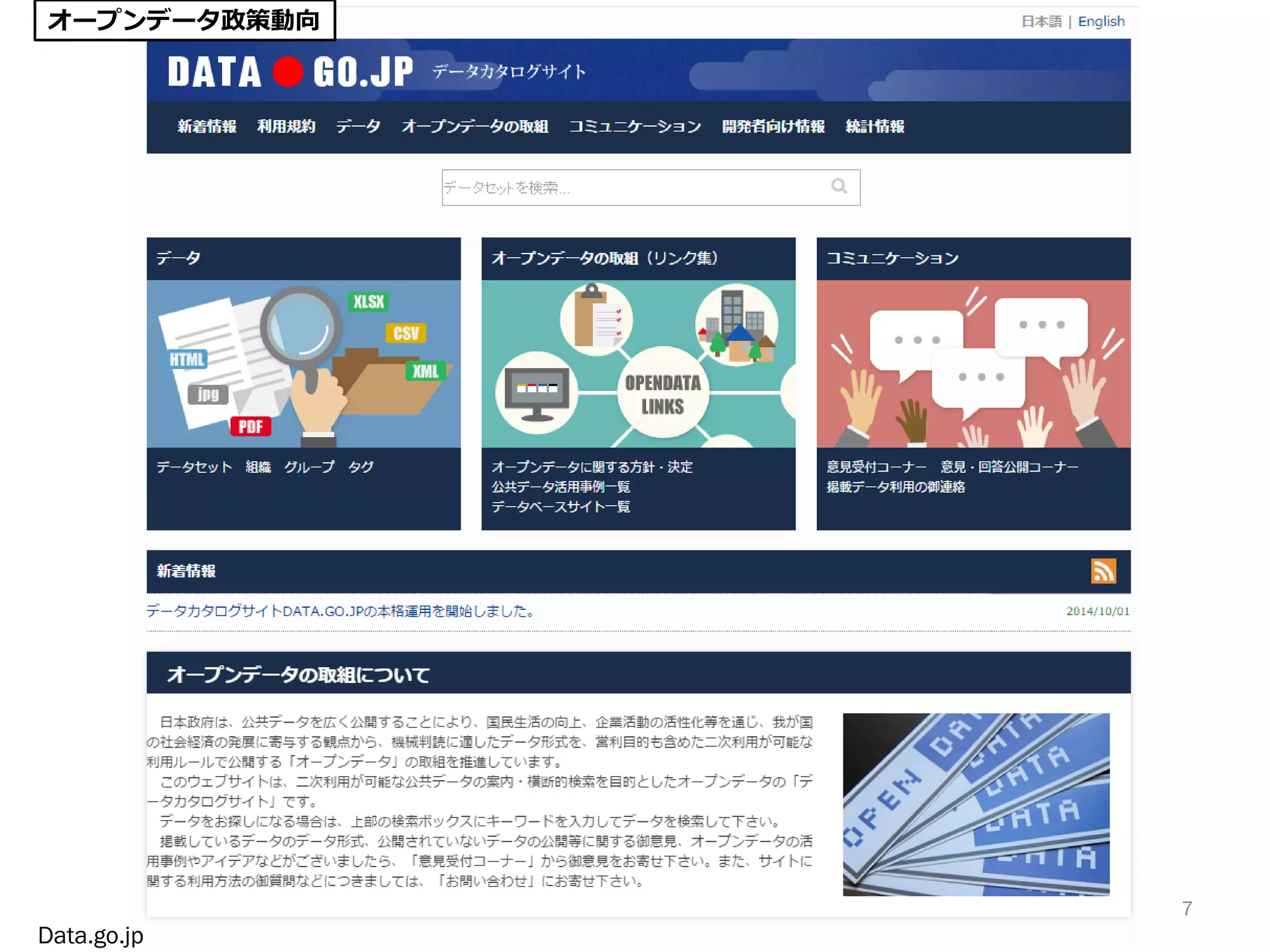Open 意見・回答公開コーナー link
The image size is (1270, 952).
pos(1010,467)
